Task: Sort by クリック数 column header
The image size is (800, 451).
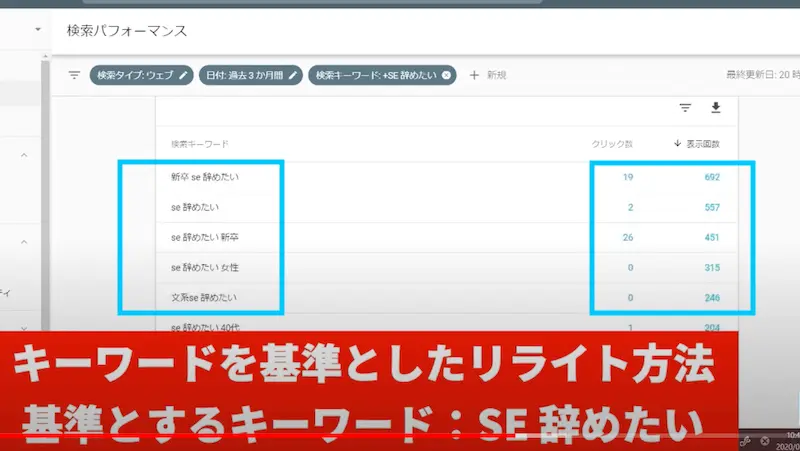Action: point(612,144)
